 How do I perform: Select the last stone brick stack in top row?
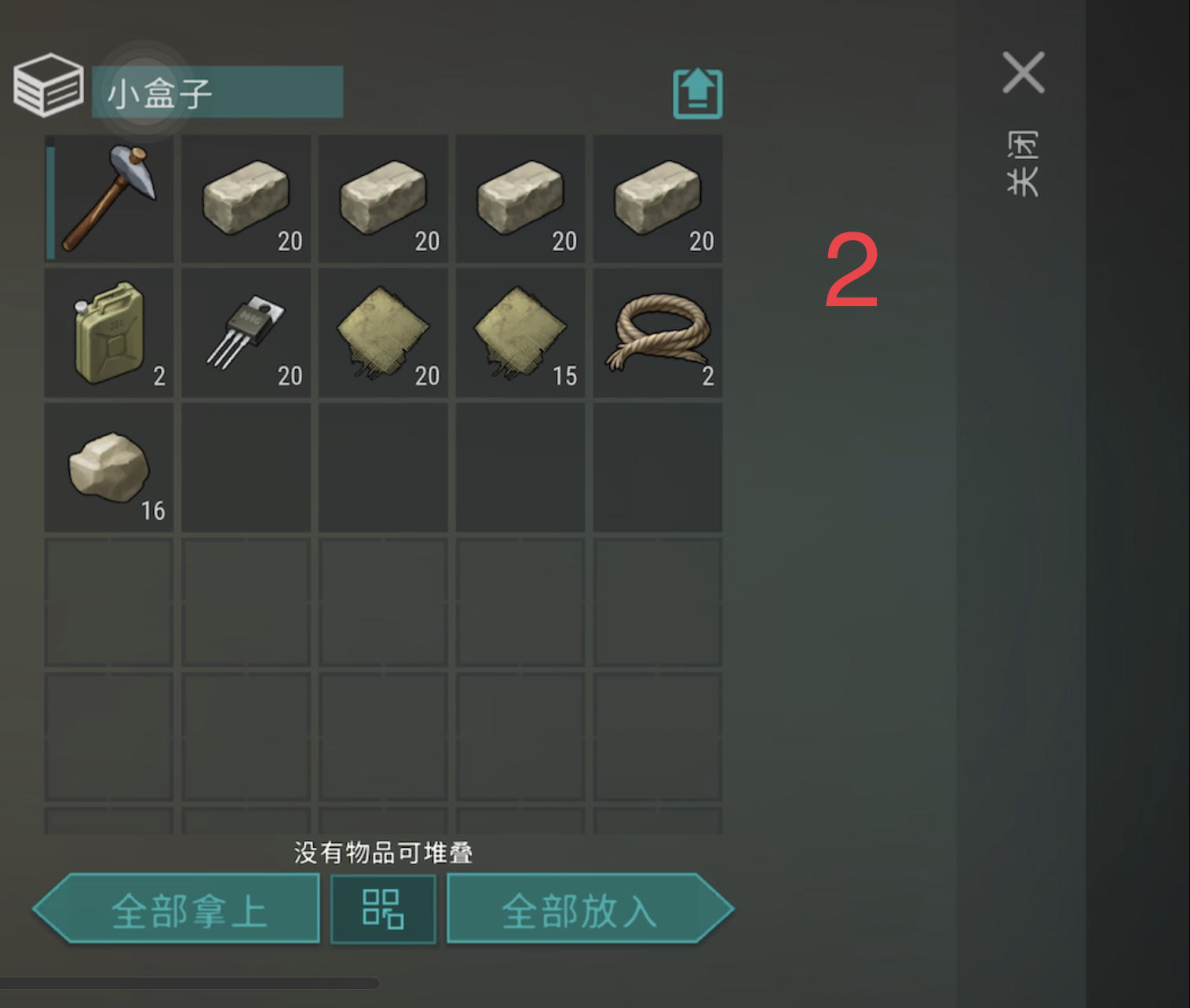pyautogui.click(x=658, y=199)
